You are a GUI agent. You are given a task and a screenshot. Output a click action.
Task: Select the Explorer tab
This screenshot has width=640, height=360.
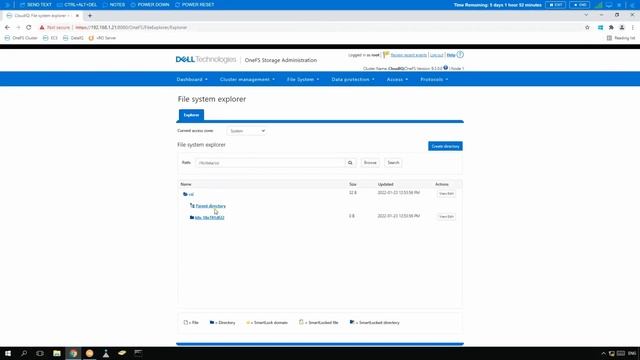(x=191, y=115)
